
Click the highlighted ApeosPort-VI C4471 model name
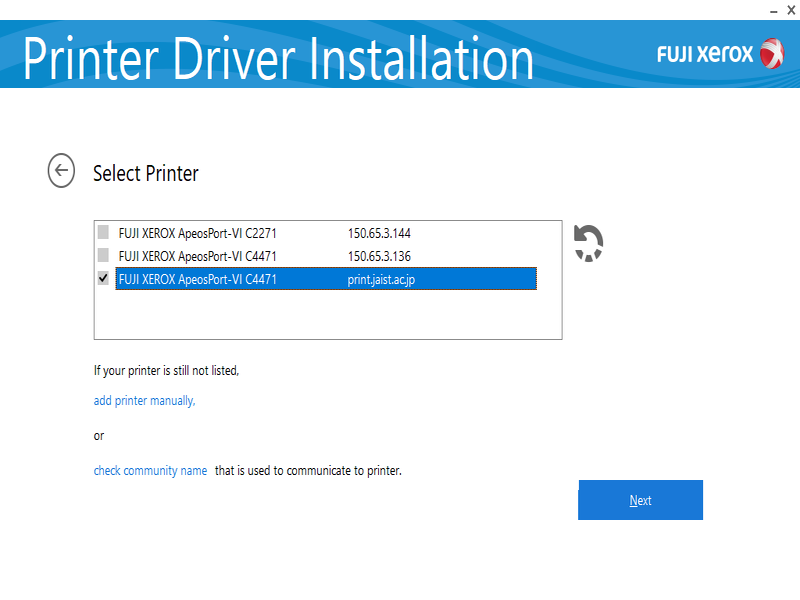[197, 280]
